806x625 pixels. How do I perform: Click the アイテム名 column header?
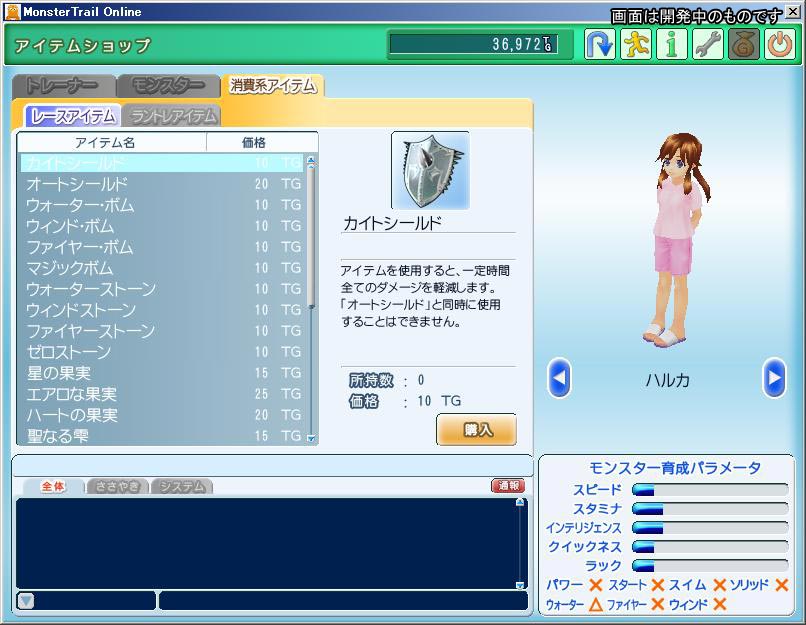(x=112, y=142)
